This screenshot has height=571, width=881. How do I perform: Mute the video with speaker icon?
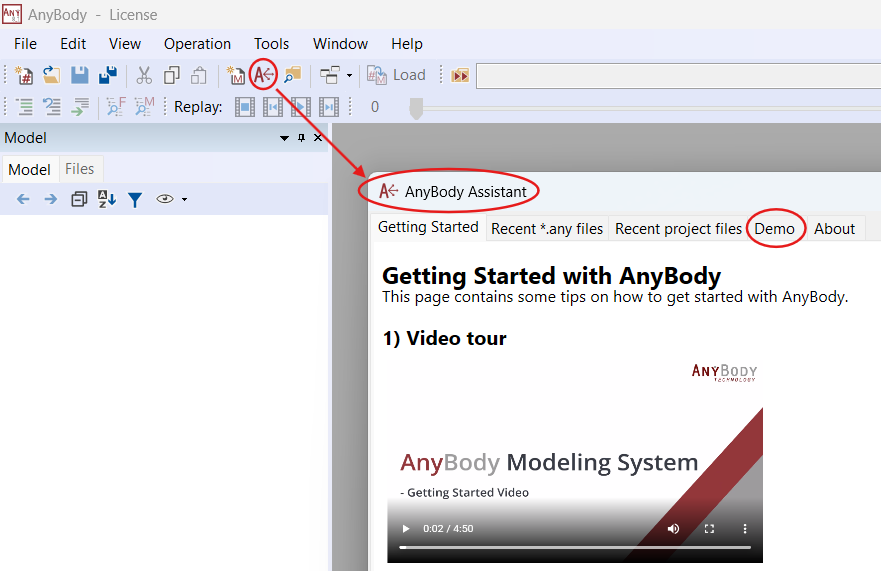pos(673,528)
